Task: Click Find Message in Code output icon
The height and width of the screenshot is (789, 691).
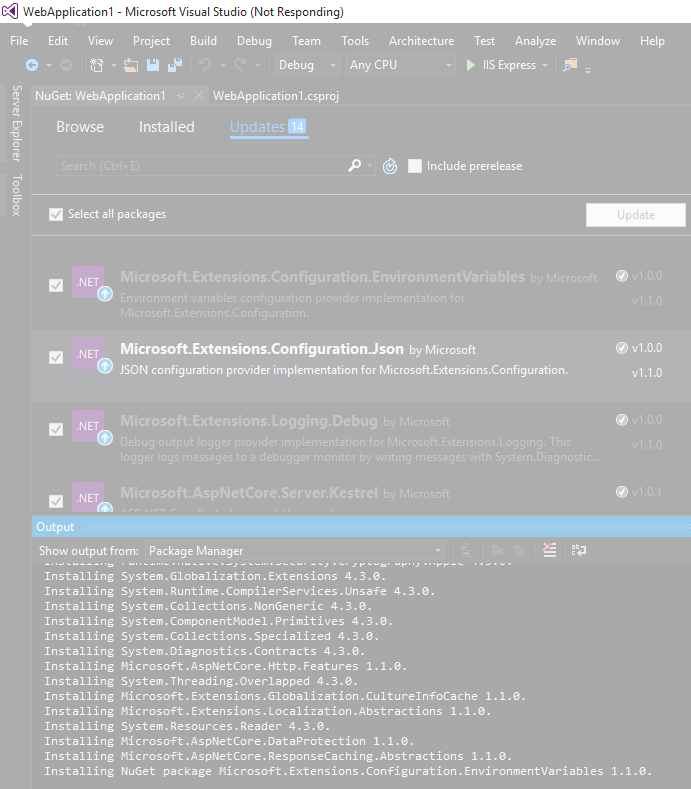Action: [x=468, y=550]
